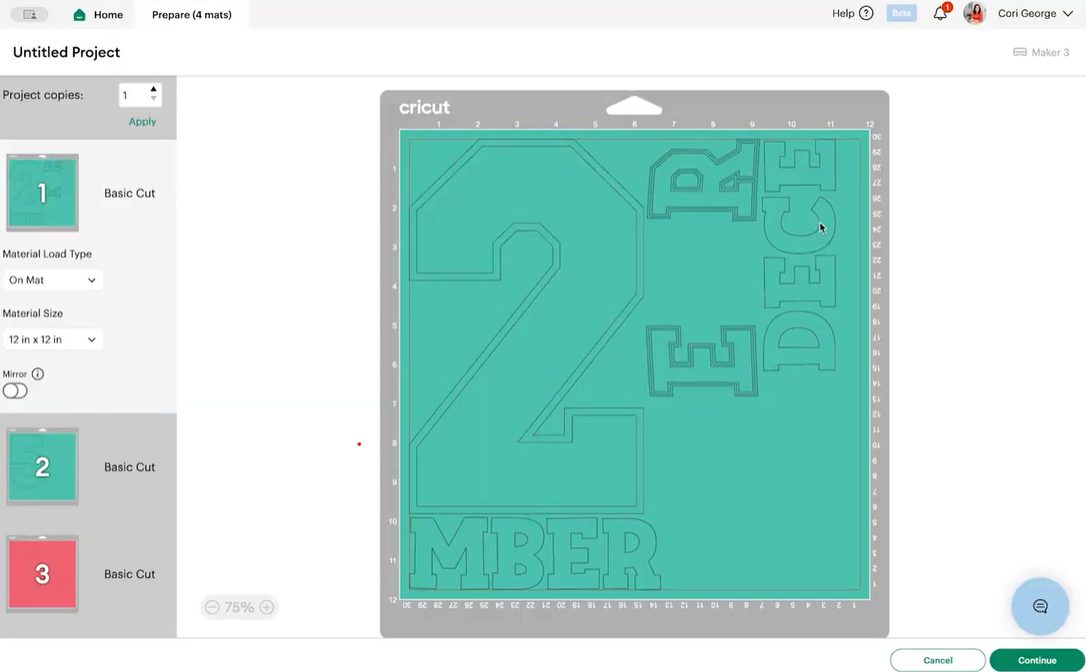Expand Cori George account menu
Viewport: 1086px width, 672px height.
(x=1067, y=13)
